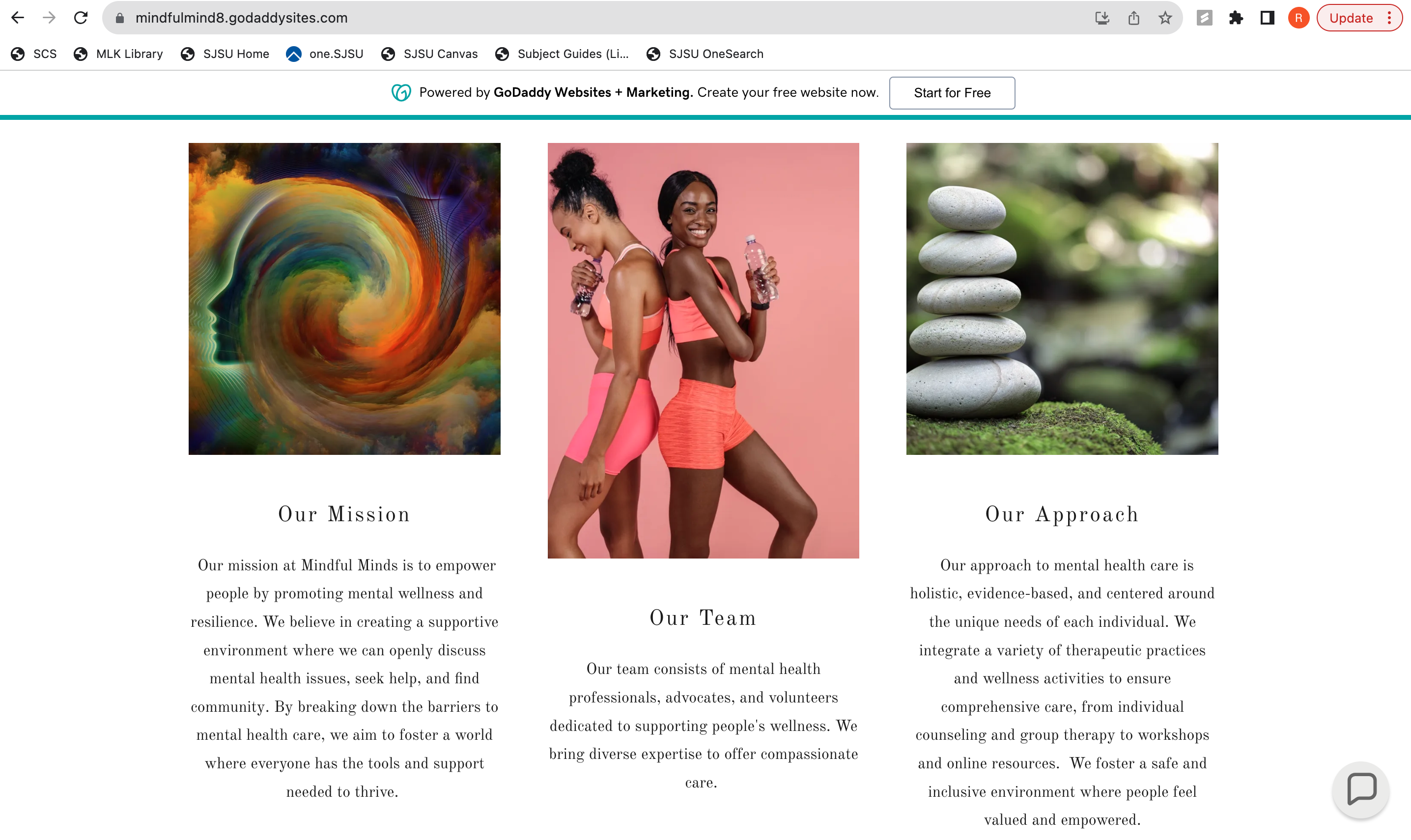Click the Start for Free button
This screenshot has width=1411, height=840.
pyautogui.click(x=952, y=93)
